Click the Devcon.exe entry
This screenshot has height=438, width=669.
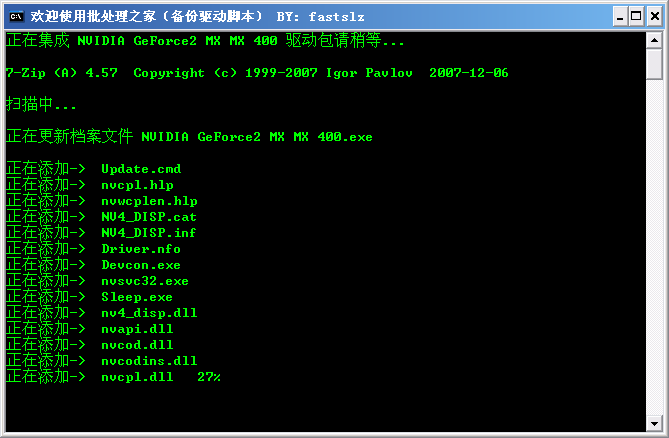pyautogui.click(x=141, y=265)
